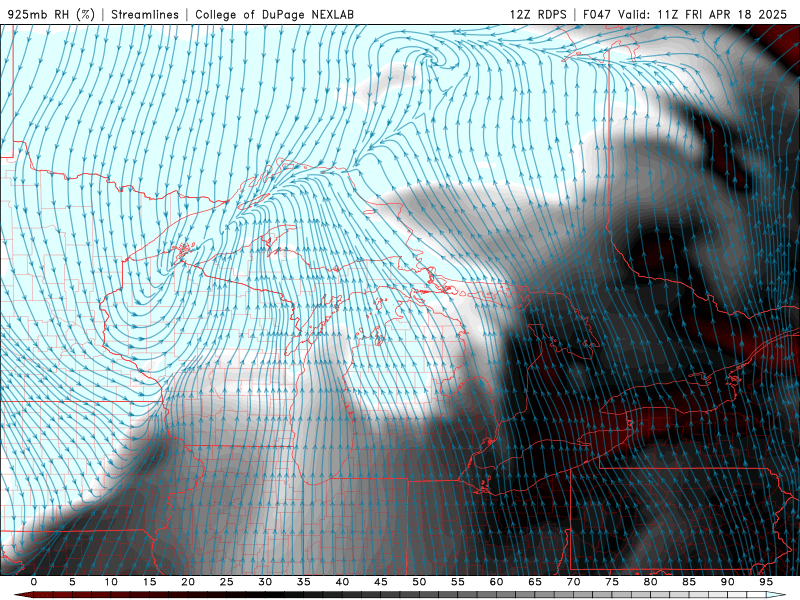The width and height of the screenshot is (800, 600).
Task: Select the '35' colorbar scale label
Action: [x=304, y=582]
